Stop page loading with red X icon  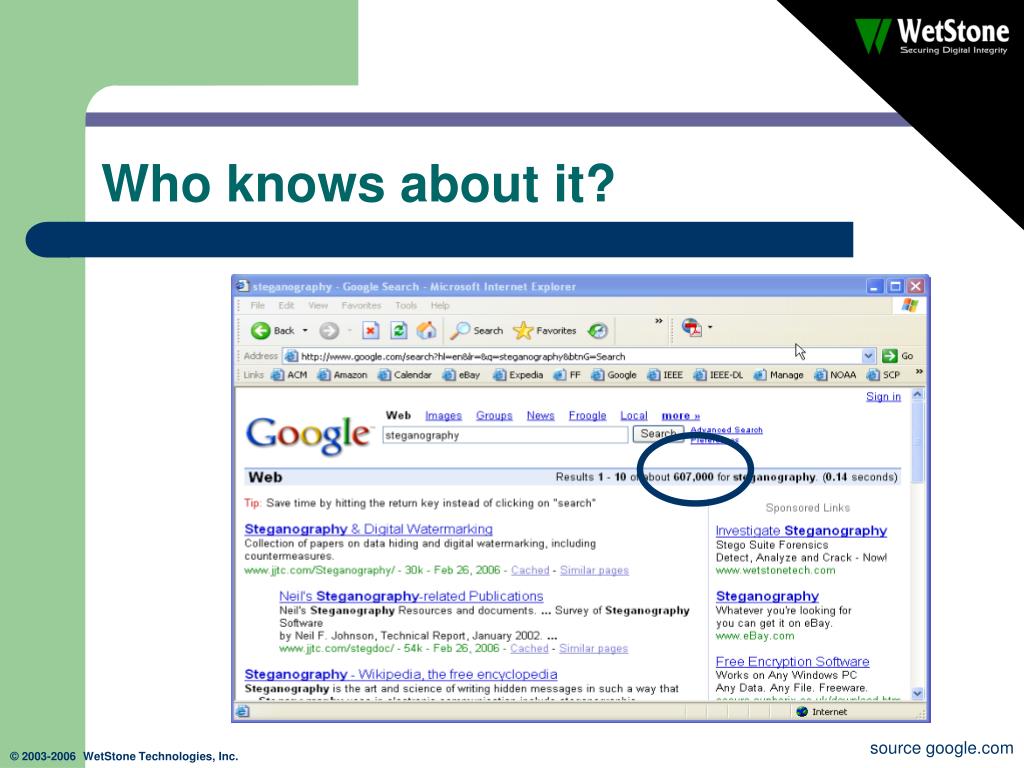coord(370,330)
